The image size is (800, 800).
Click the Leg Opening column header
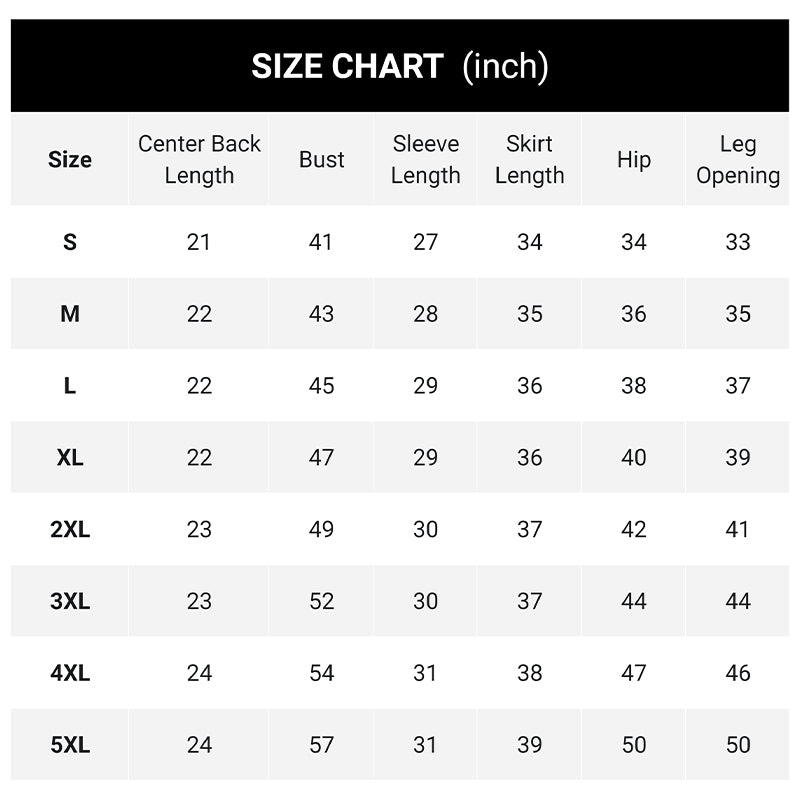pyautogui.click(x=738, y=160)
